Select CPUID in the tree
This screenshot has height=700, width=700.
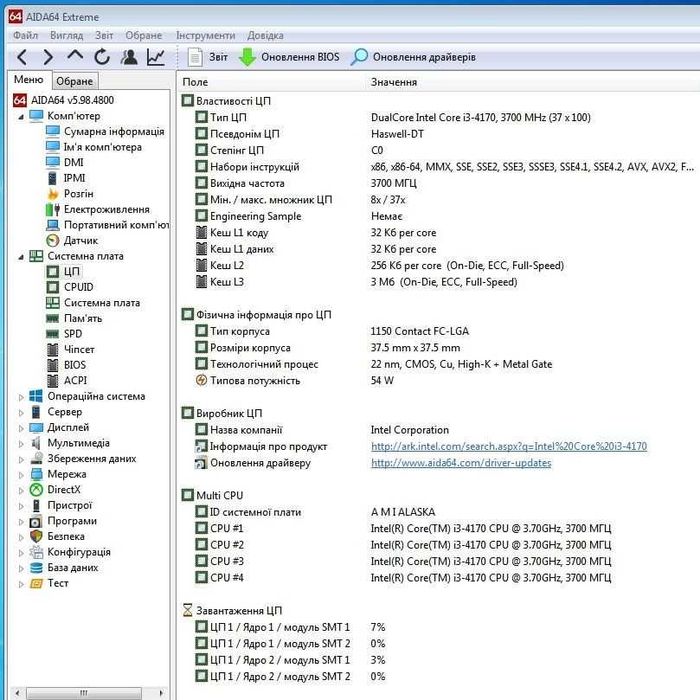(x=79, y=287)
